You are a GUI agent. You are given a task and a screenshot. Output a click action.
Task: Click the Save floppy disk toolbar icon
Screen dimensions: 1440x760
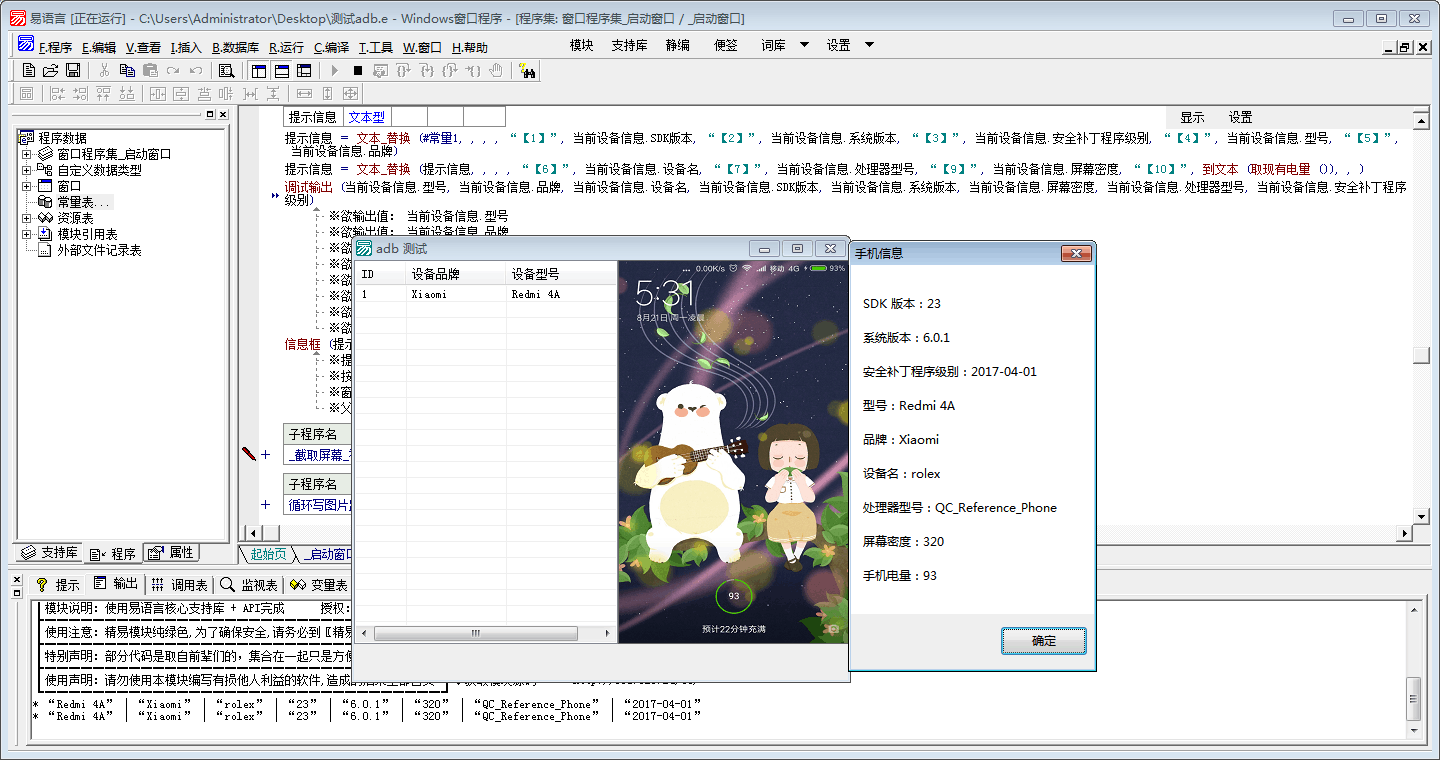[x=72, y=70]
